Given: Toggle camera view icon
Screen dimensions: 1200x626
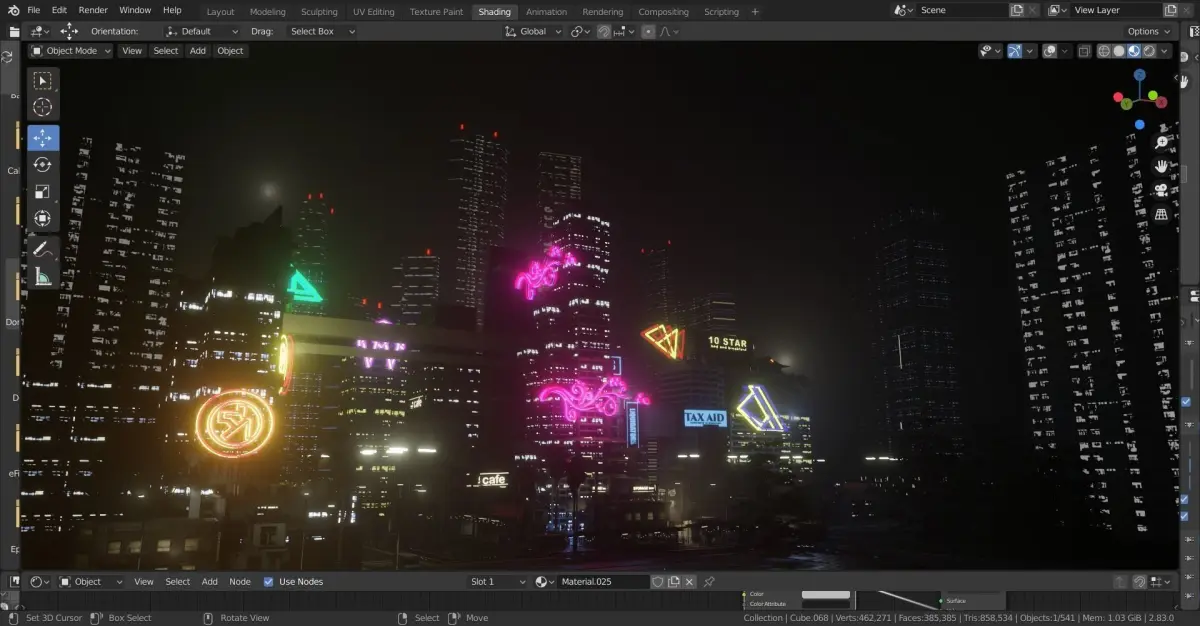Looking at the screenshot, I should (1161, 190).
